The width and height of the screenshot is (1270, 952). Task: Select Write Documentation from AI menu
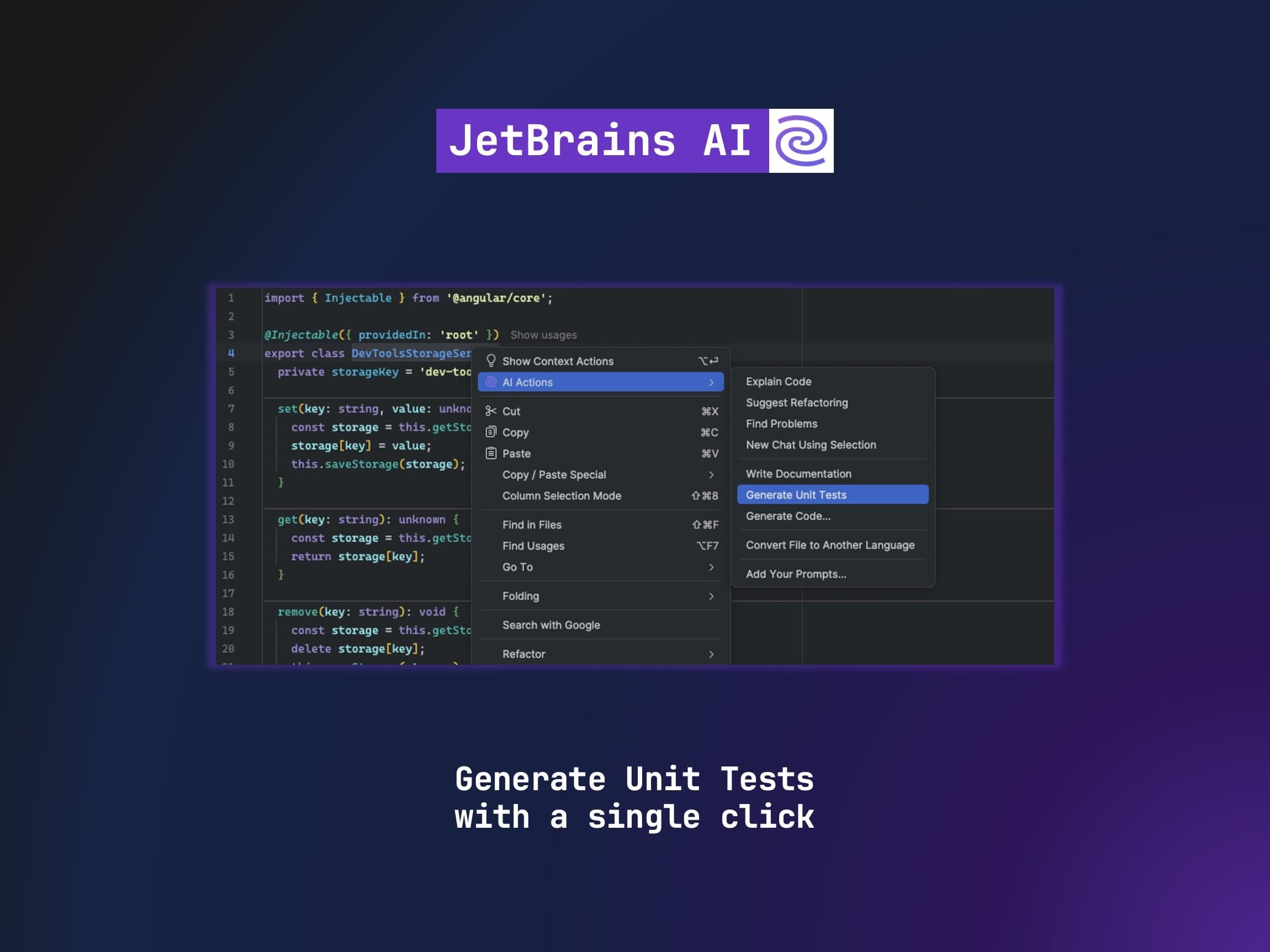(798, 473)
